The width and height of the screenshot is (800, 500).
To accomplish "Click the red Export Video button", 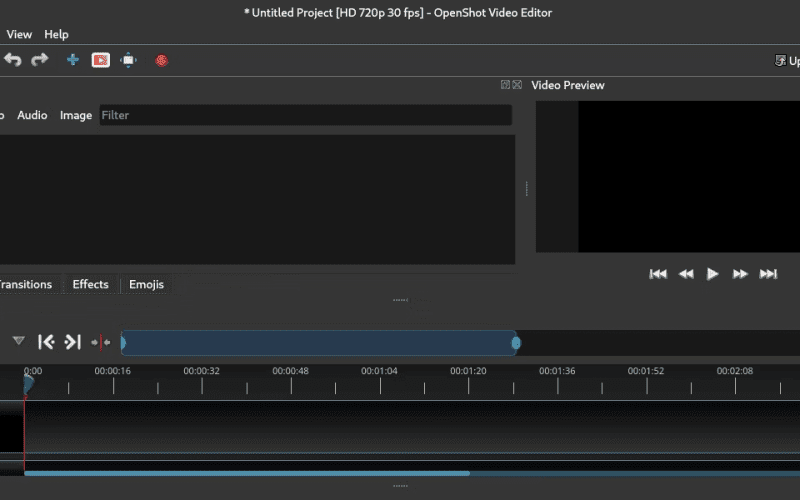I will [162, 61].
